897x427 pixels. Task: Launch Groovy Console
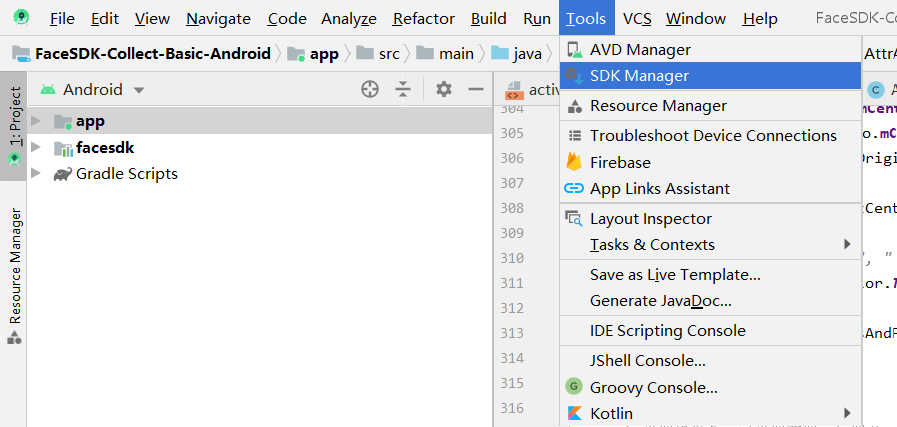[x=710, y=388]
